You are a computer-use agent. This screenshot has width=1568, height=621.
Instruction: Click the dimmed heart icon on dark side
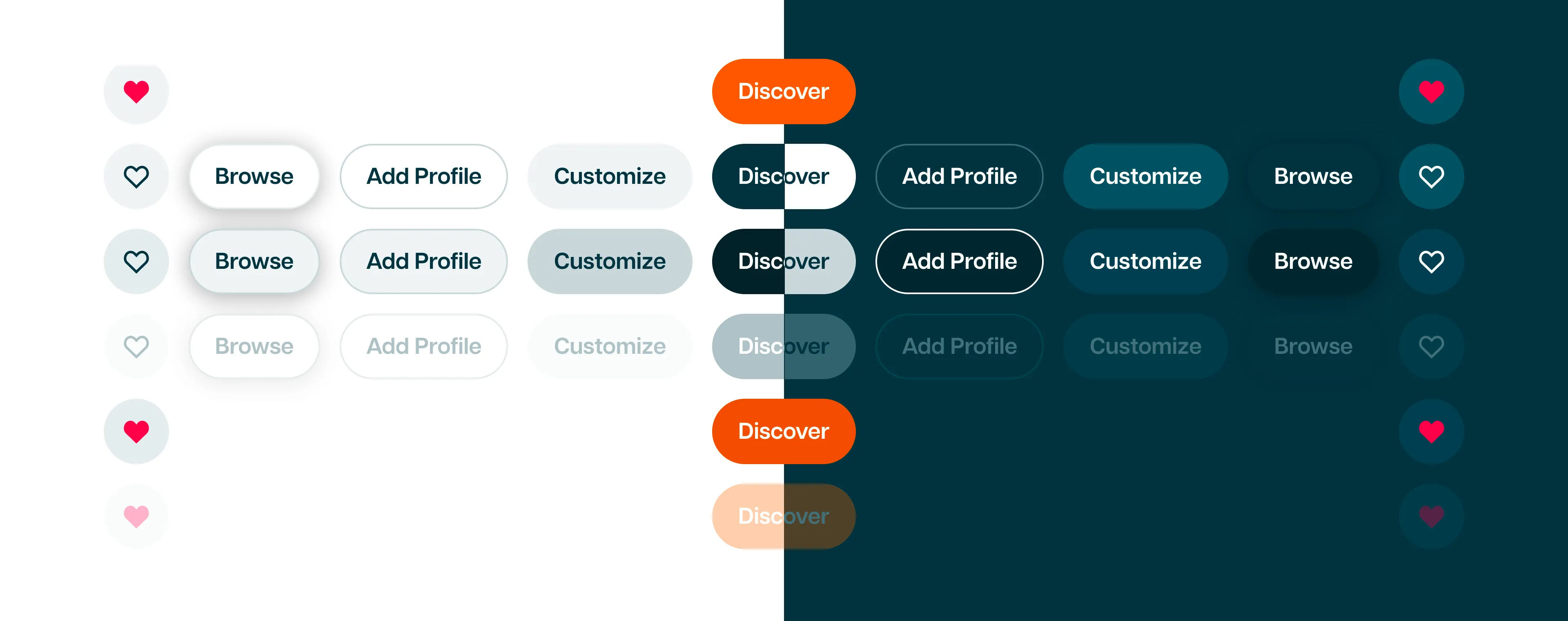(x=1431, y=346)
